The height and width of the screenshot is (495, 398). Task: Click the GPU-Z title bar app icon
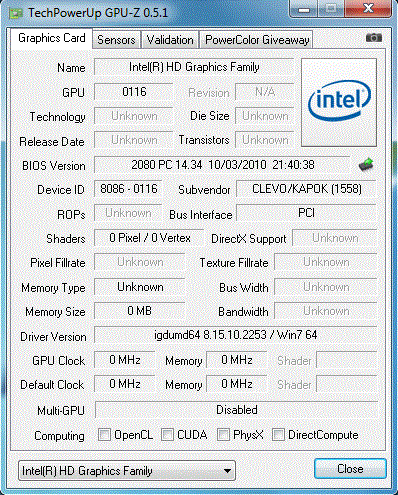16,13
